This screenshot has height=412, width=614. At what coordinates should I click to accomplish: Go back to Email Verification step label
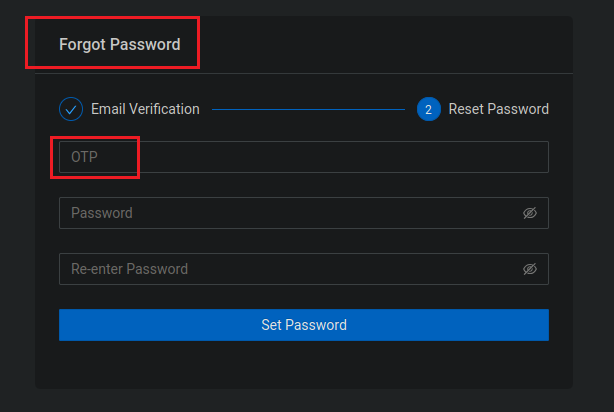pos(145,109)
